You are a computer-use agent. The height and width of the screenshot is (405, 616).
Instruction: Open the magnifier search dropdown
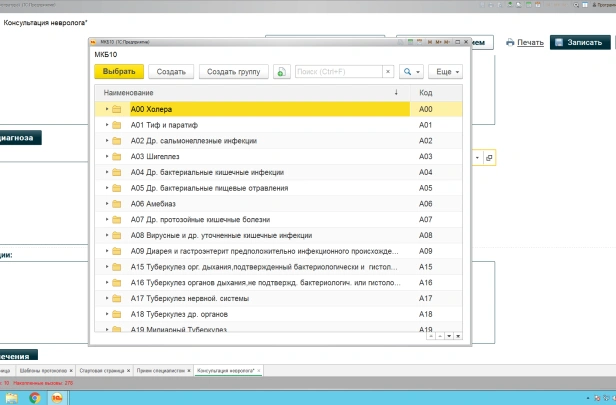pos(410,72)
